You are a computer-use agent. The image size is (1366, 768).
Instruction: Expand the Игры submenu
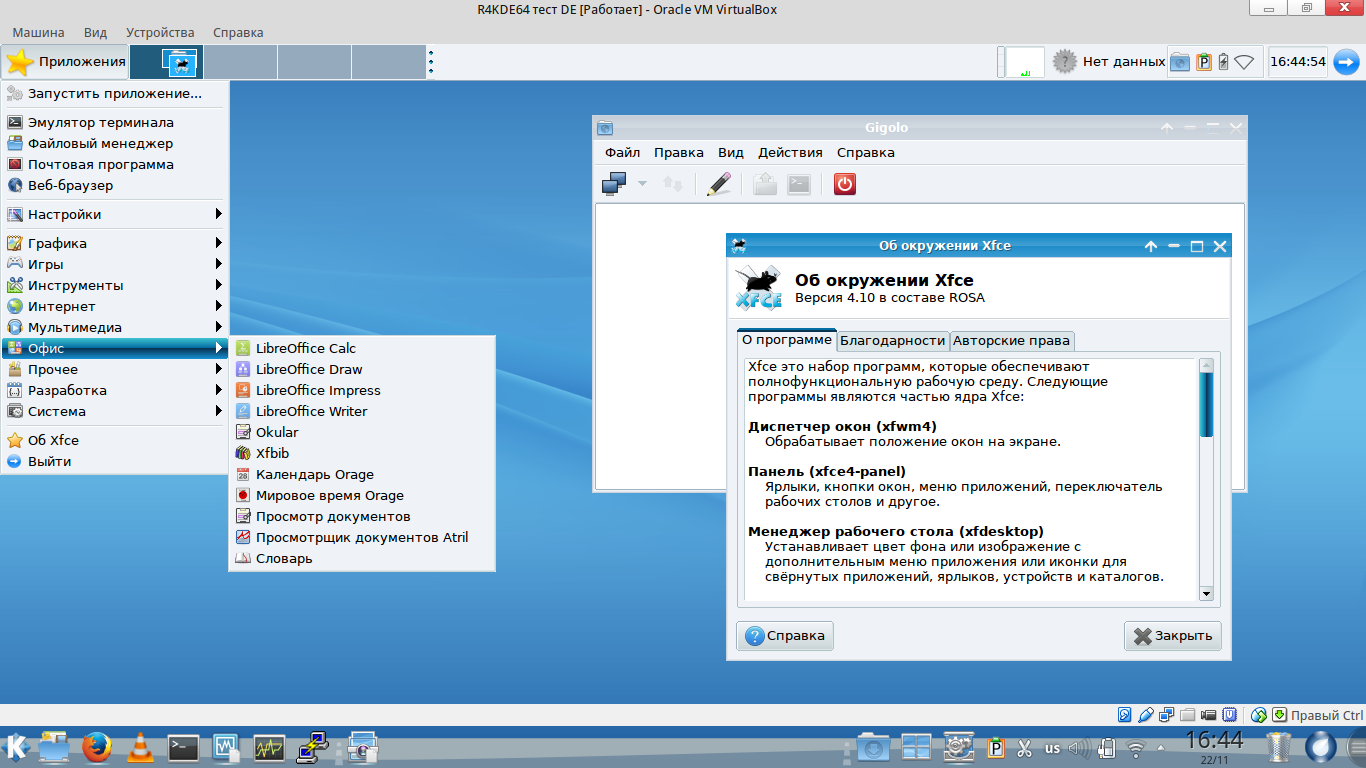tap(115, 264)
